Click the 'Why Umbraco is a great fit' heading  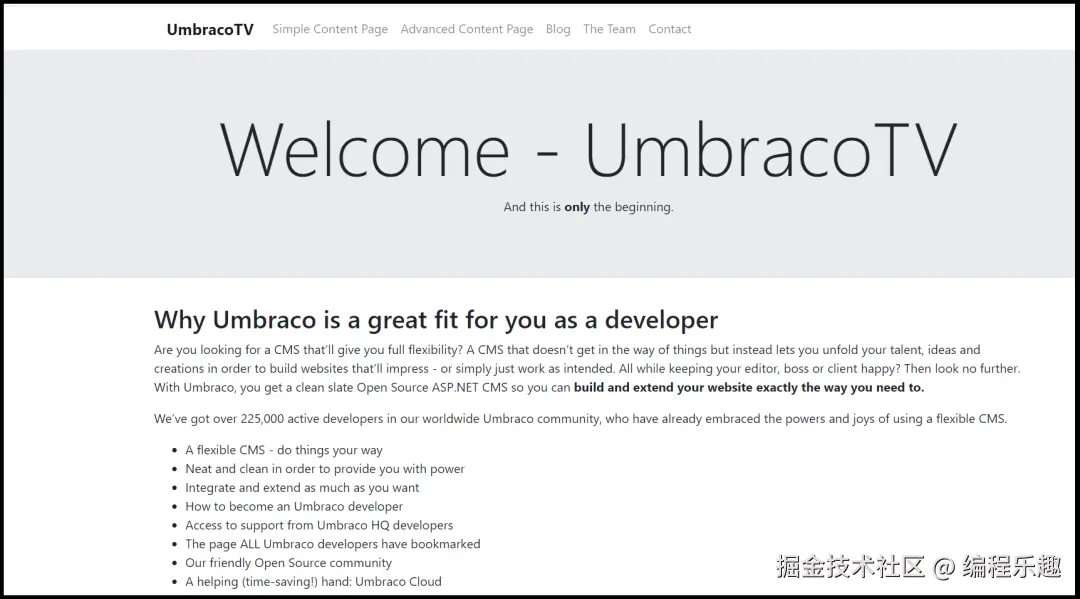tap(436, 319)
